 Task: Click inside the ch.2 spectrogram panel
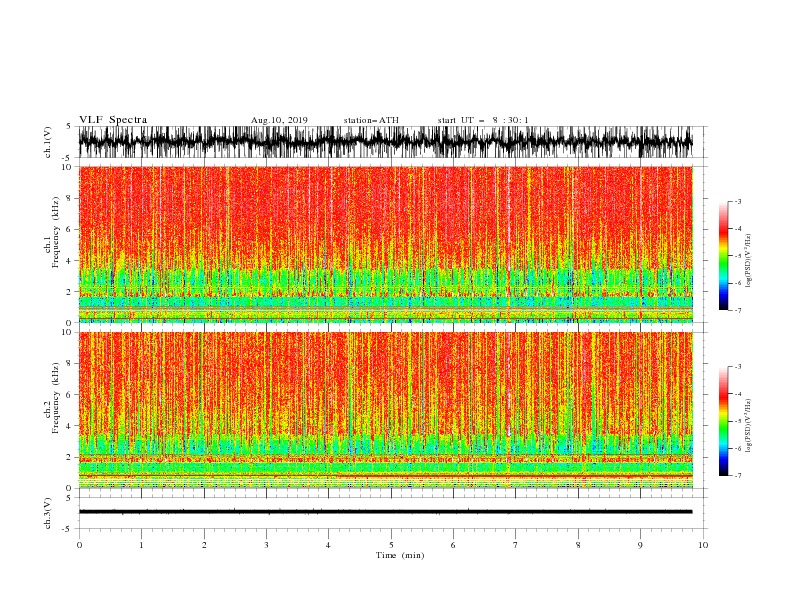point(385,410)
